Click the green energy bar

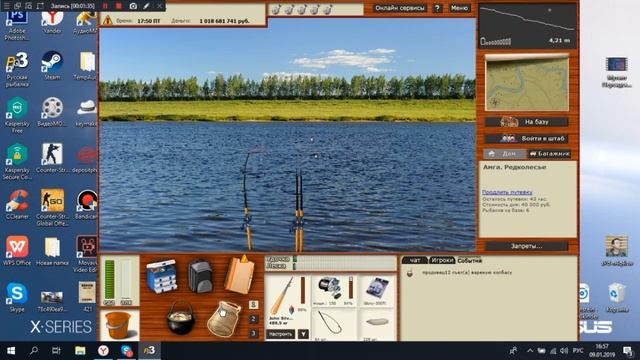(x=109, y=280)
